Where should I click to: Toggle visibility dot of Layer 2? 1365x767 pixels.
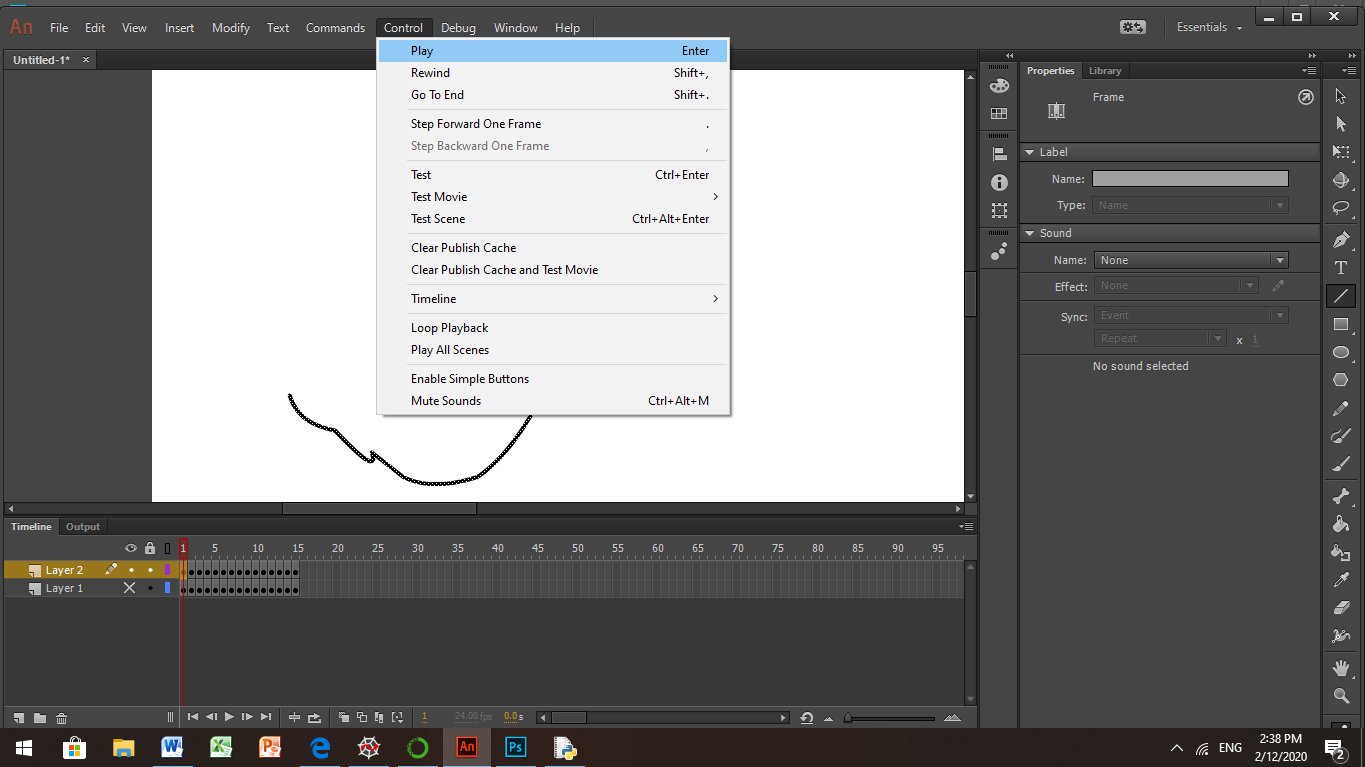pos(131,570)
